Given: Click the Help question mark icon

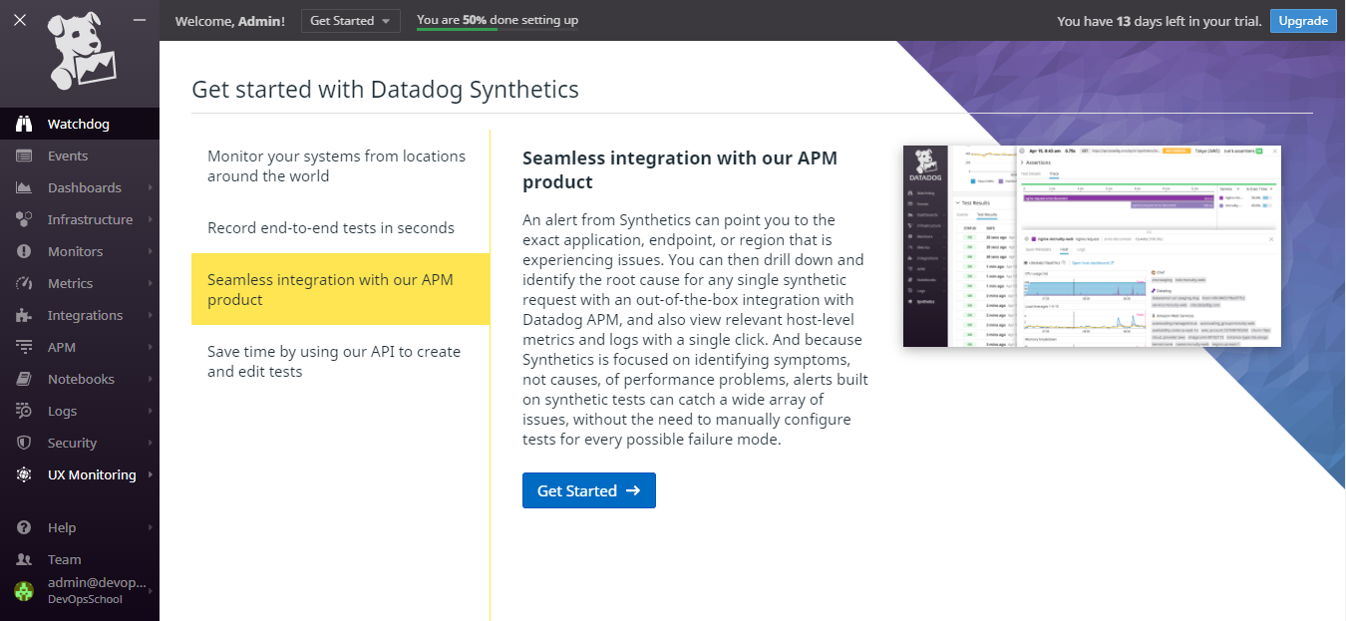Looking at the screenshot, I should 24,527.
